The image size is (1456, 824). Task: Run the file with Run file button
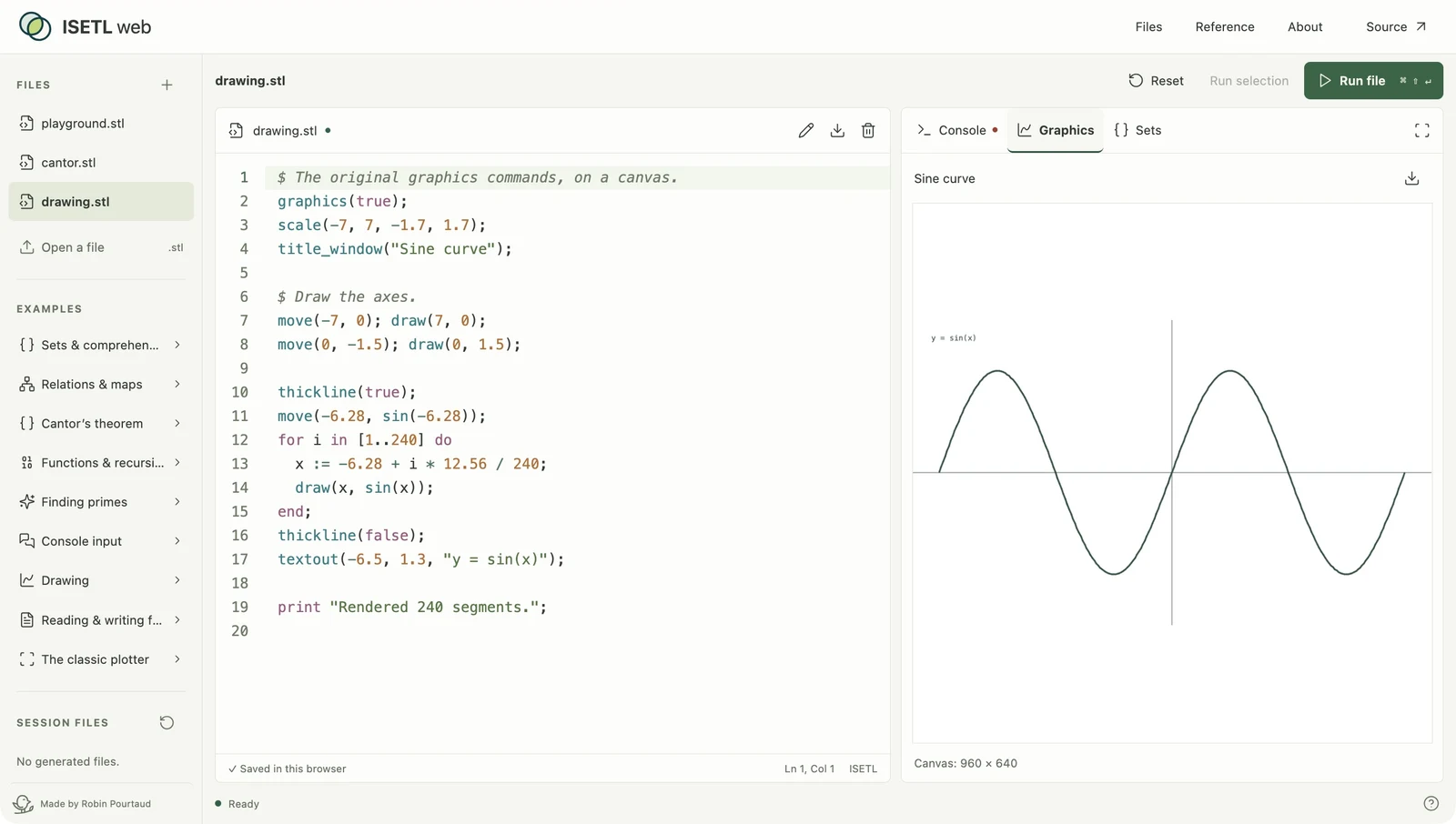pyautogui.click(x=1373, y=80)
